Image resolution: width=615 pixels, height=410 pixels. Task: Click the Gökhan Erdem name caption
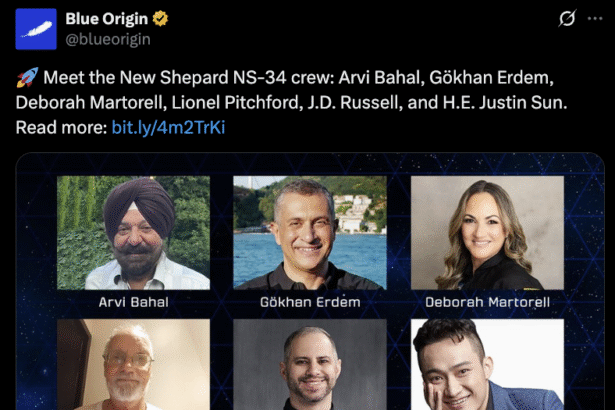(x=310, y=302)
